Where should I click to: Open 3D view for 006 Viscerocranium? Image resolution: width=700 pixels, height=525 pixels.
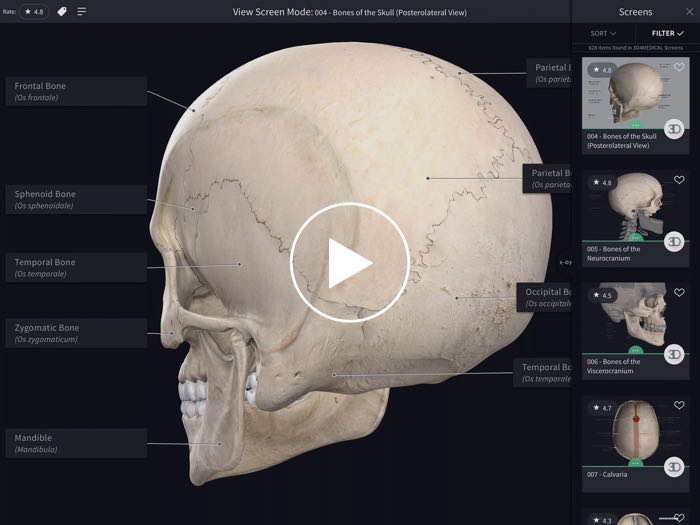point(675,355)
